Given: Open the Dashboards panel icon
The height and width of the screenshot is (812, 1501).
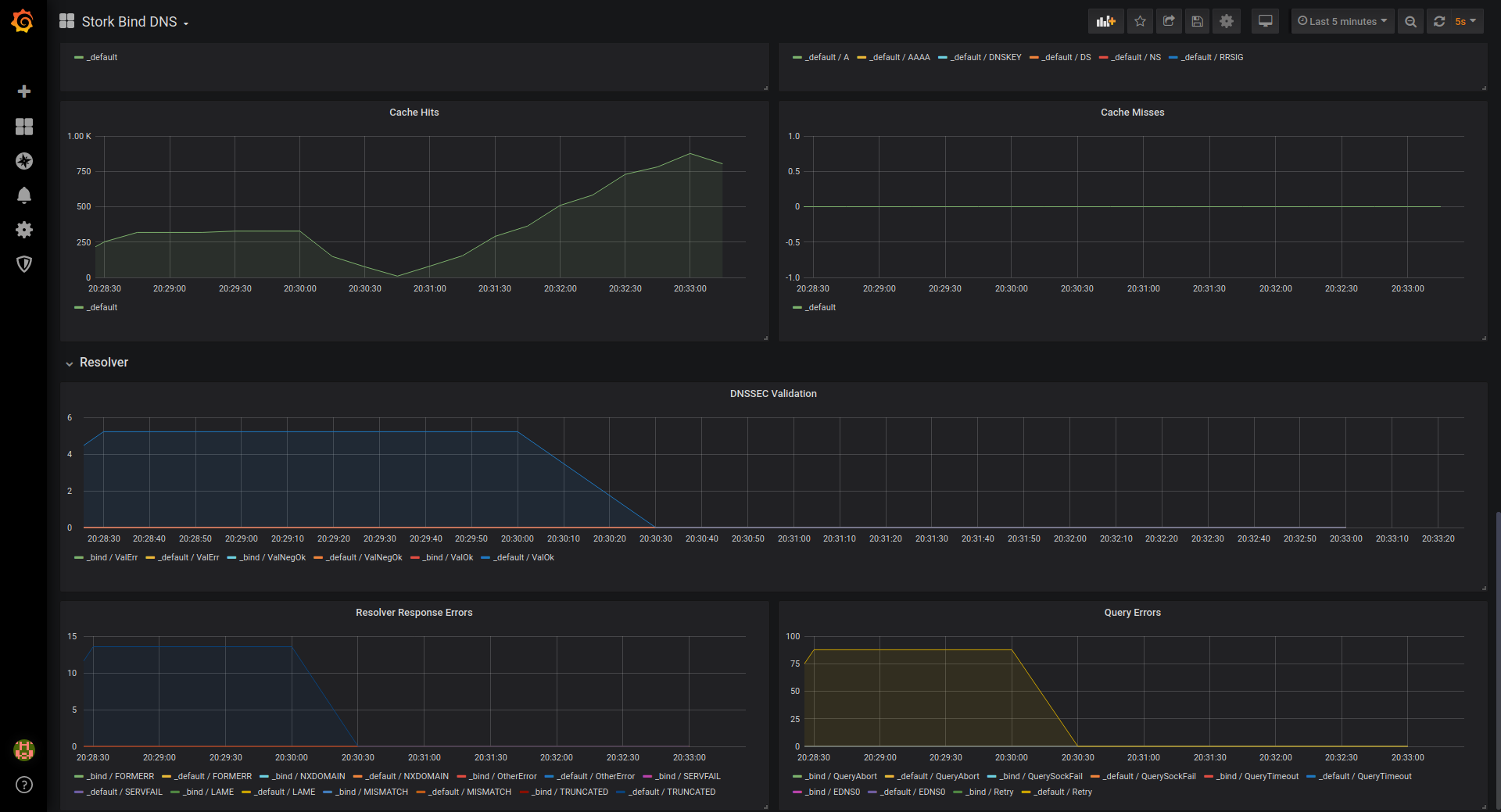Looking at the screenshot, I should click(x=24, y=126).
